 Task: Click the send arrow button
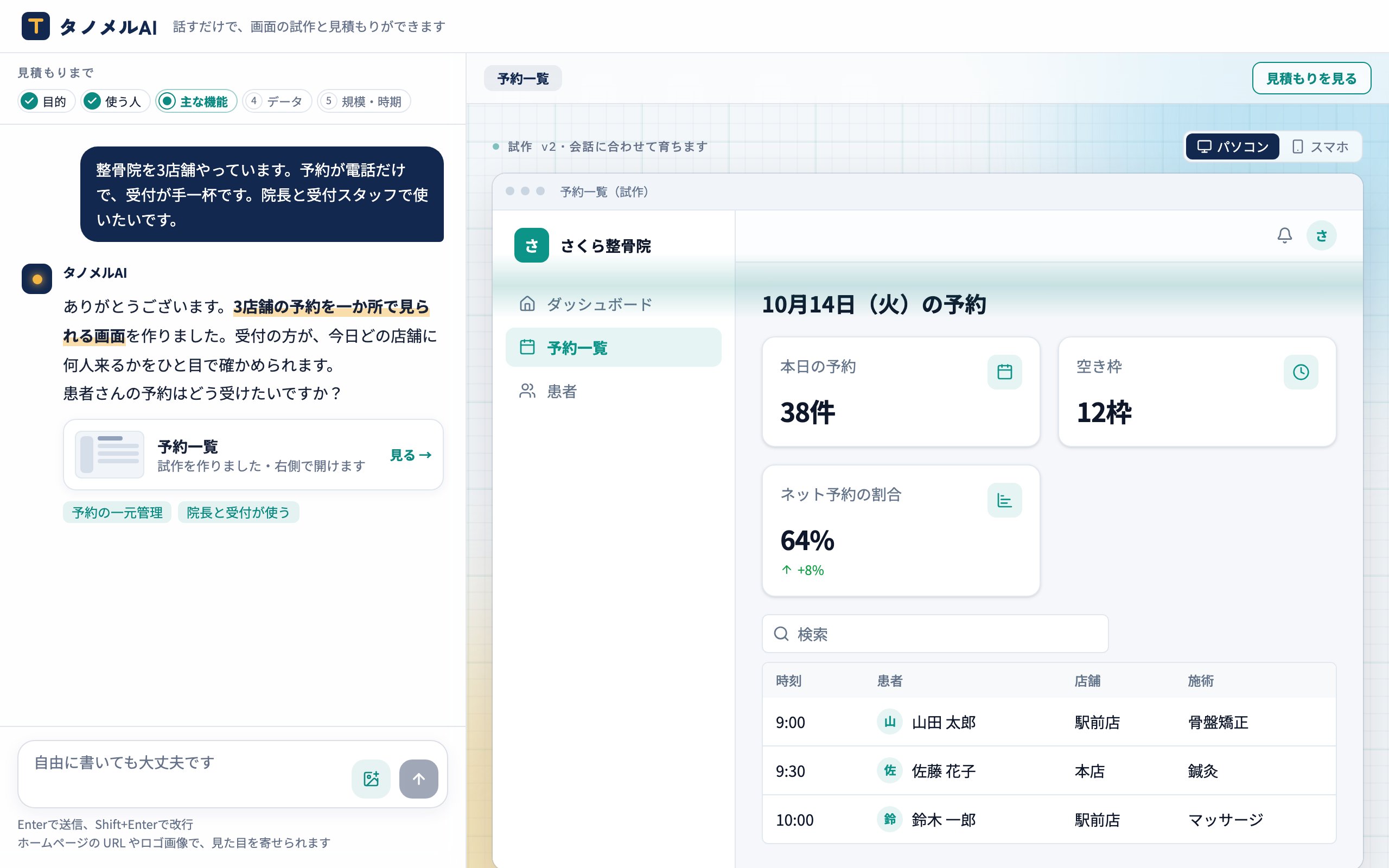coord(418,778)
